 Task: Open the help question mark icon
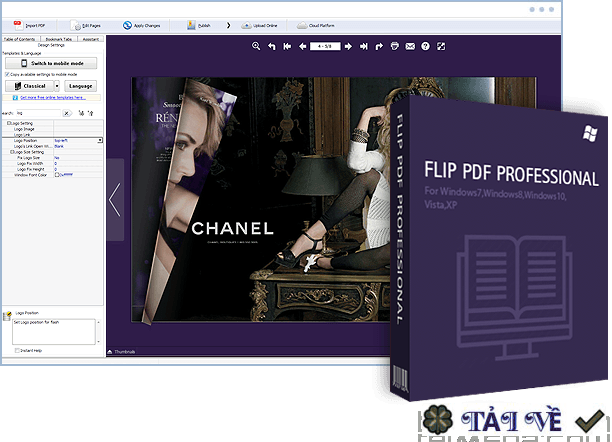(x=425, y=46)
